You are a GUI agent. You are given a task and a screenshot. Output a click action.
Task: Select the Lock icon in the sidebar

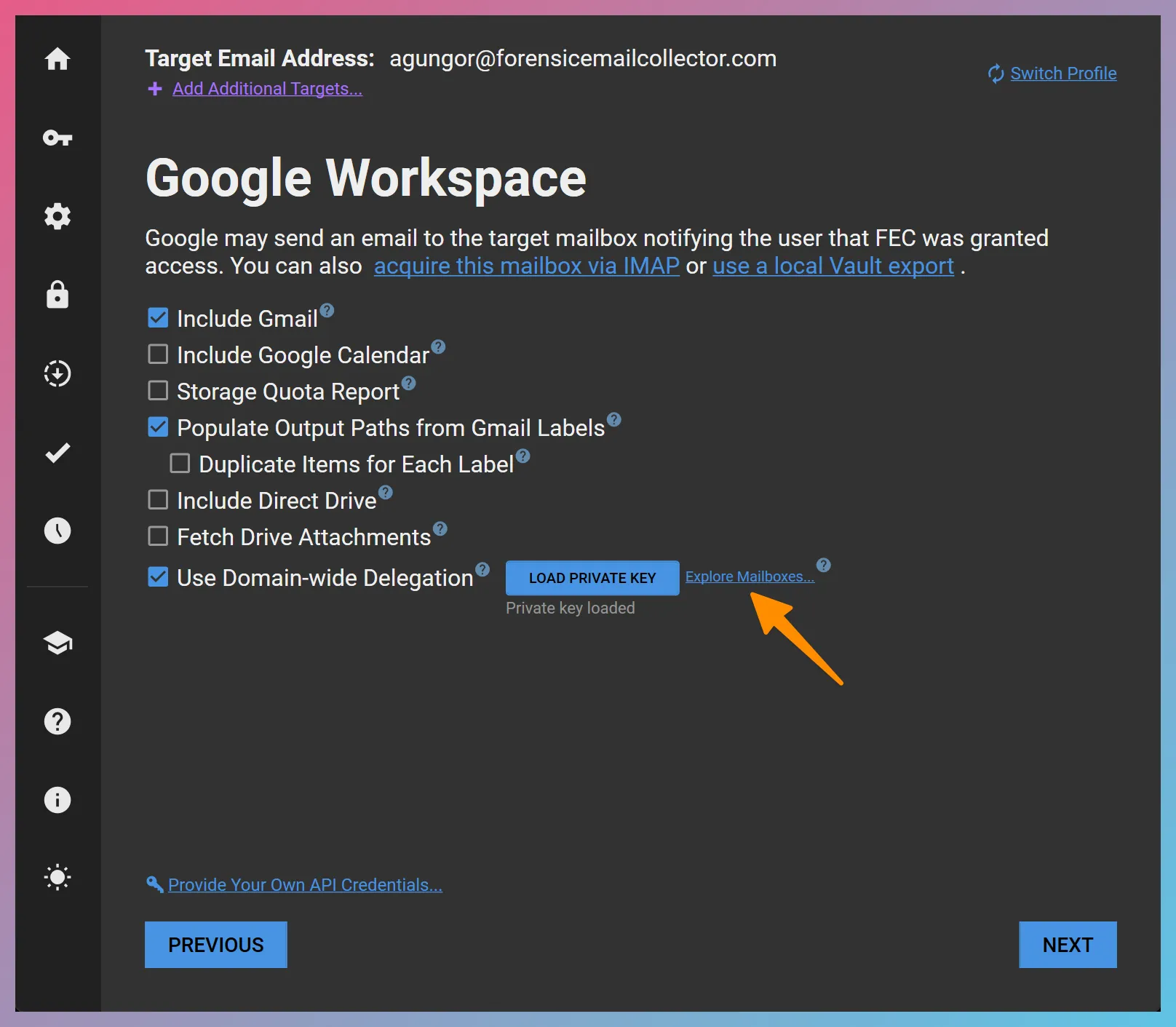click(x=57, y=295)
